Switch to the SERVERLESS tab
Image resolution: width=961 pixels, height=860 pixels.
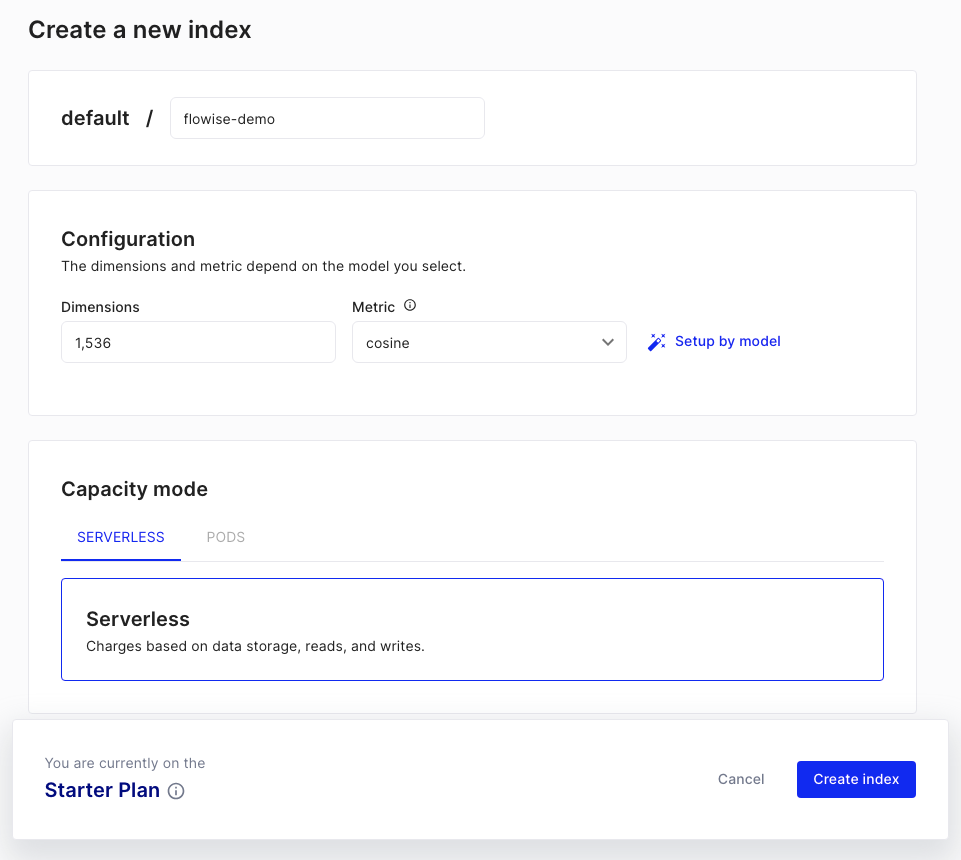point(121,537)
